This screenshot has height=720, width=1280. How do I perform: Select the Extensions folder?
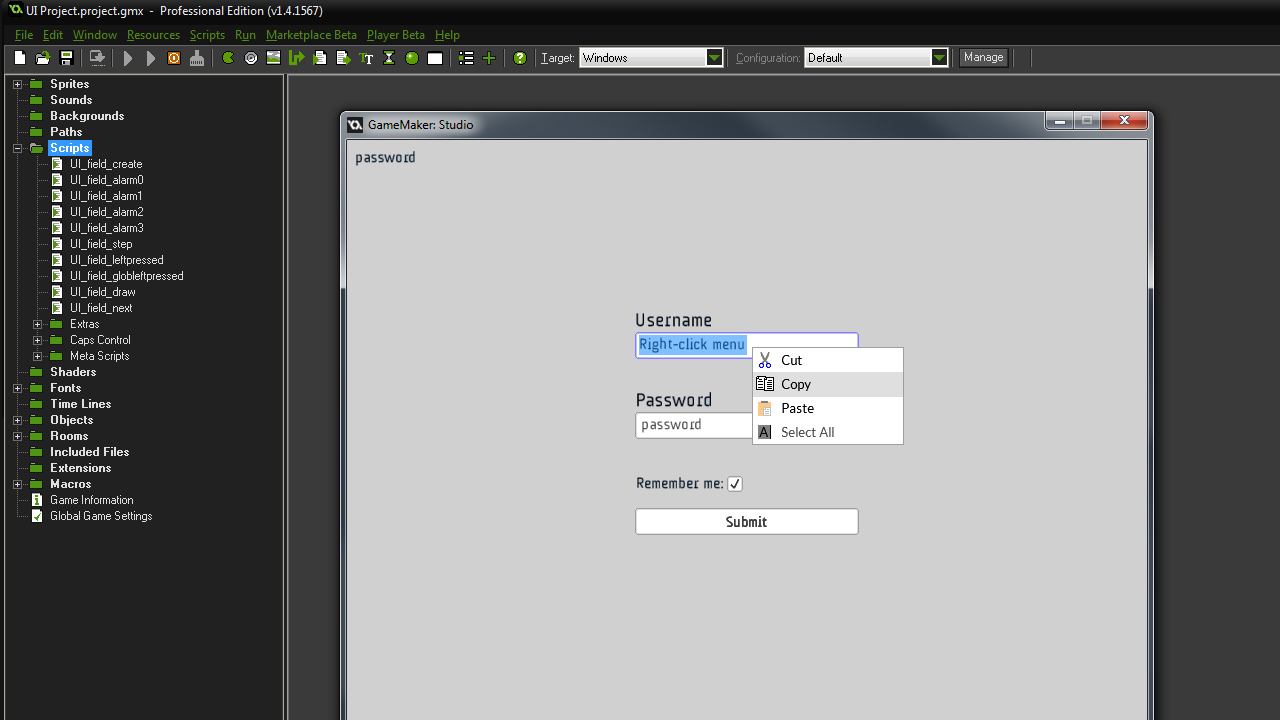click(x=81, y=468)
